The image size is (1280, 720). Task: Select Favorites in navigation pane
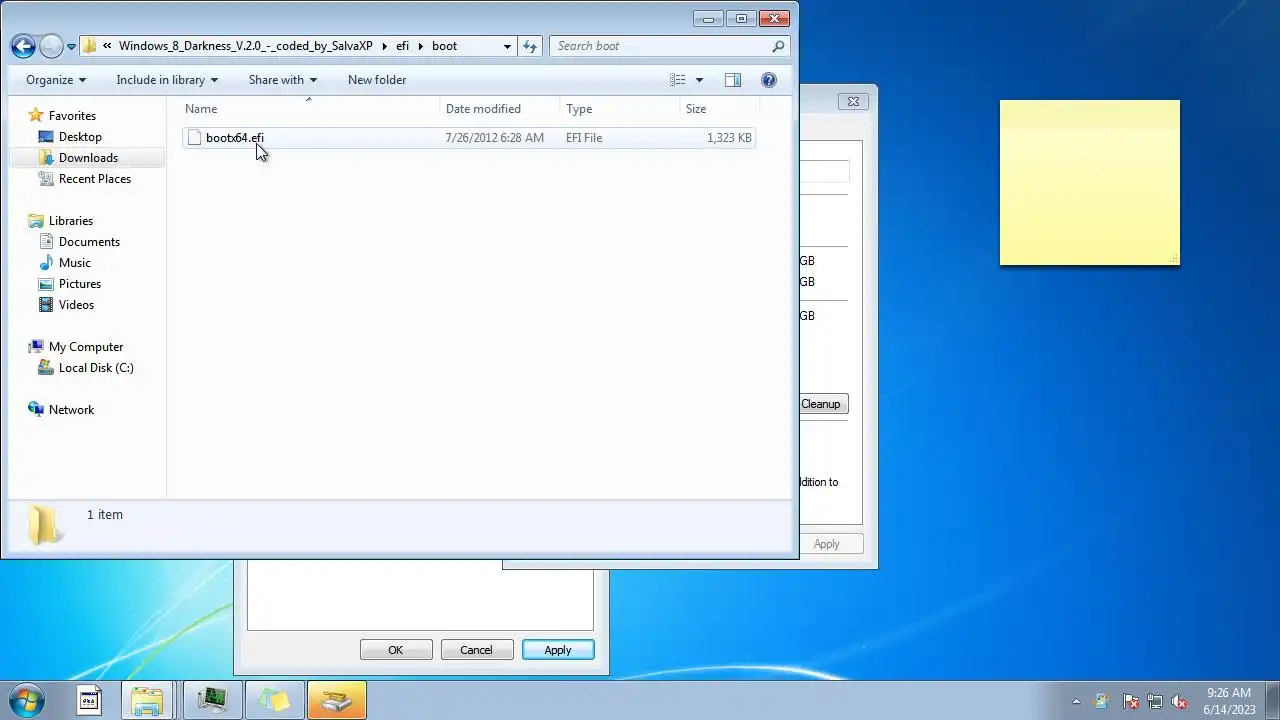tap(72, 116)
